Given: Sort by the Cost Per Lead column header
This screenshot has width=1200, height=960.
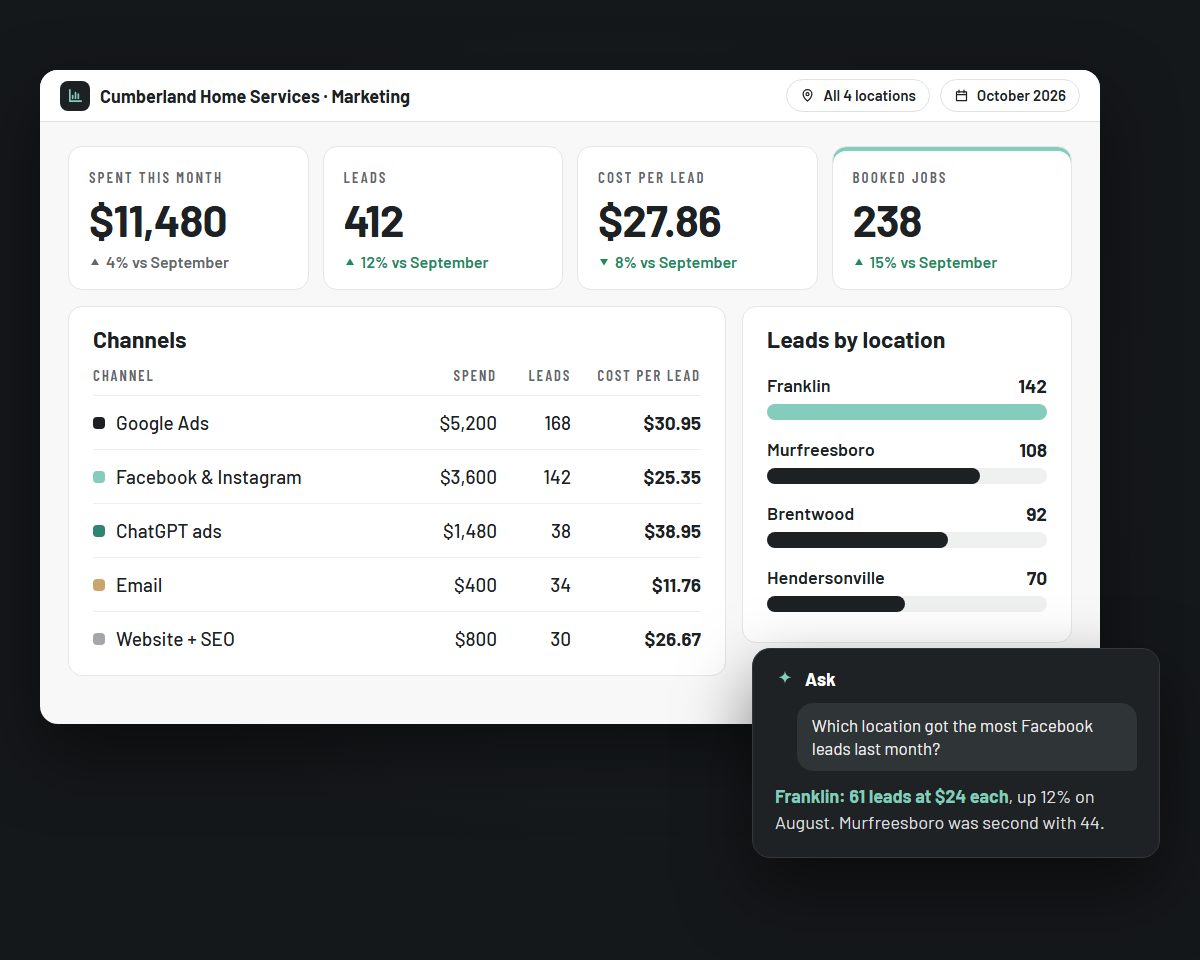Looking at the screenshot, I should click(649, 376).
